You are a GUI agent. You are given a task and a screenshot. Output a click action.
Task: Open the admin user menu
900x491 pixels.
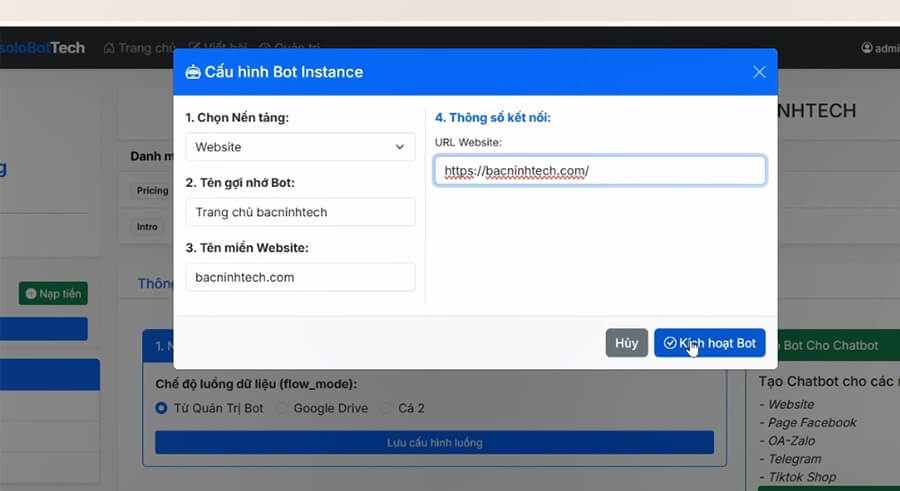pyautogui.click(x=880, y=48)
